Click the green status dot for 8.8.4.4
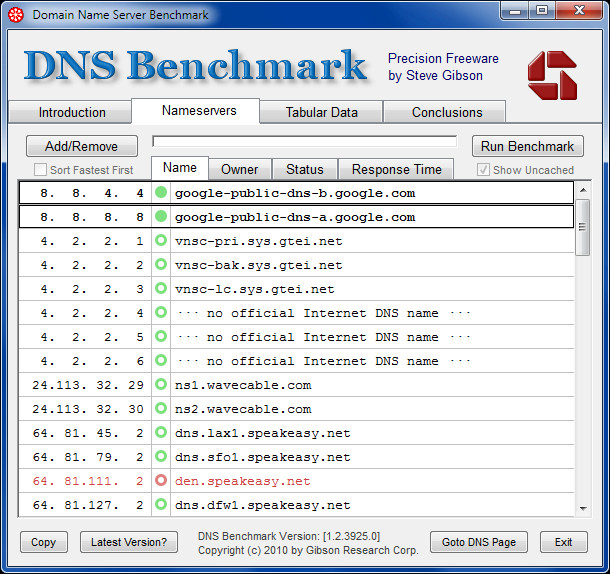The height and width of the screenshot is (574, 610). pyautogui.click(x=161, y=192)
